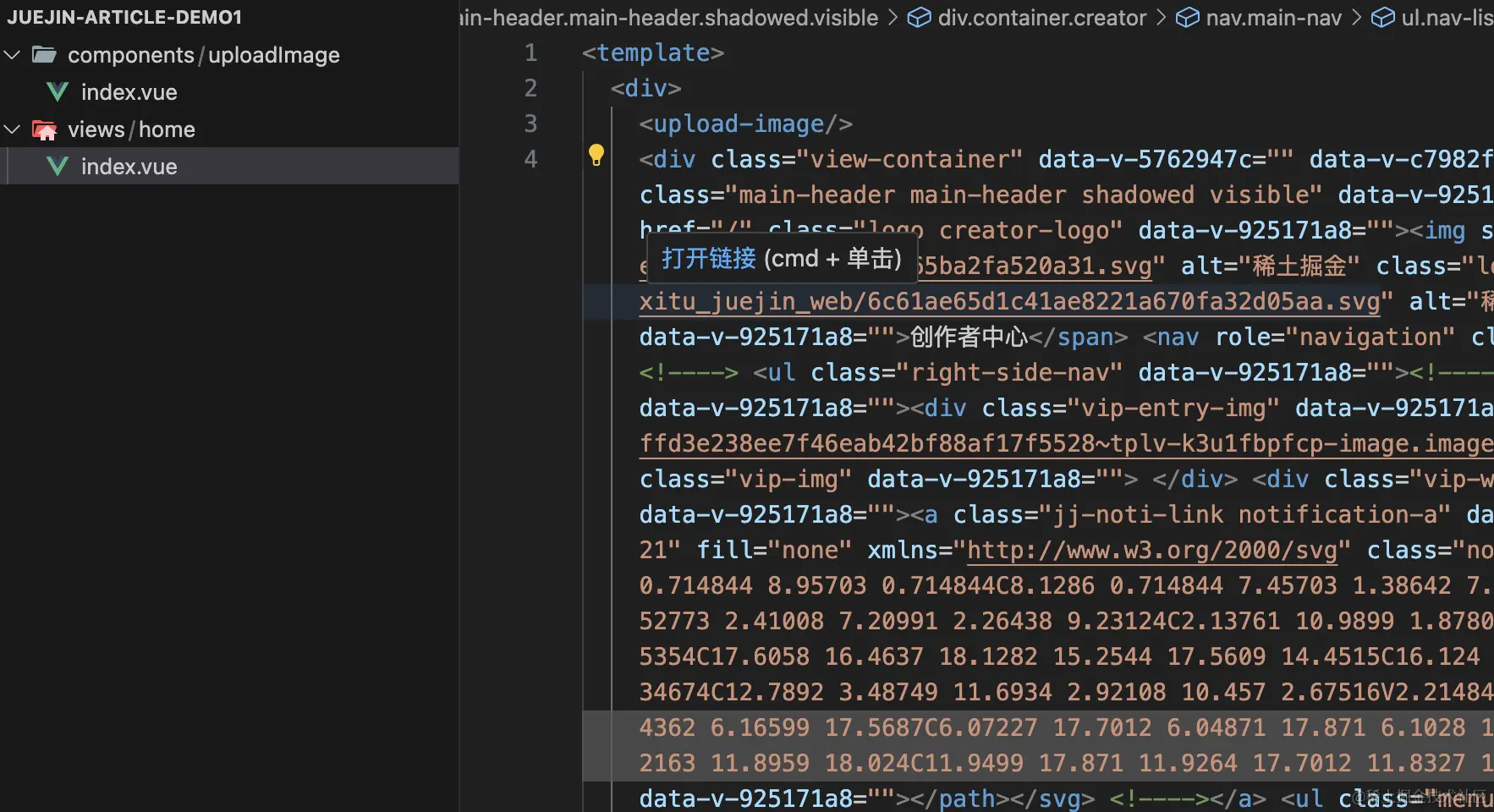Collapse the views/home folder chevron
Viewport: 1494px width, 812px height.
tap(12, 129)
